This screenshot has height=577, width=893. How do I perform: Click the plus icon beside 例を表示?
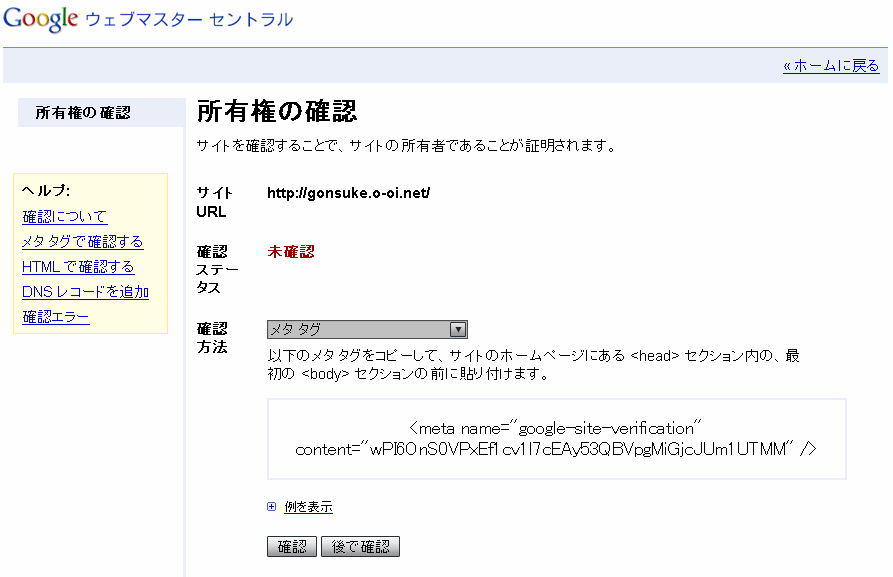tap(272, 506)
